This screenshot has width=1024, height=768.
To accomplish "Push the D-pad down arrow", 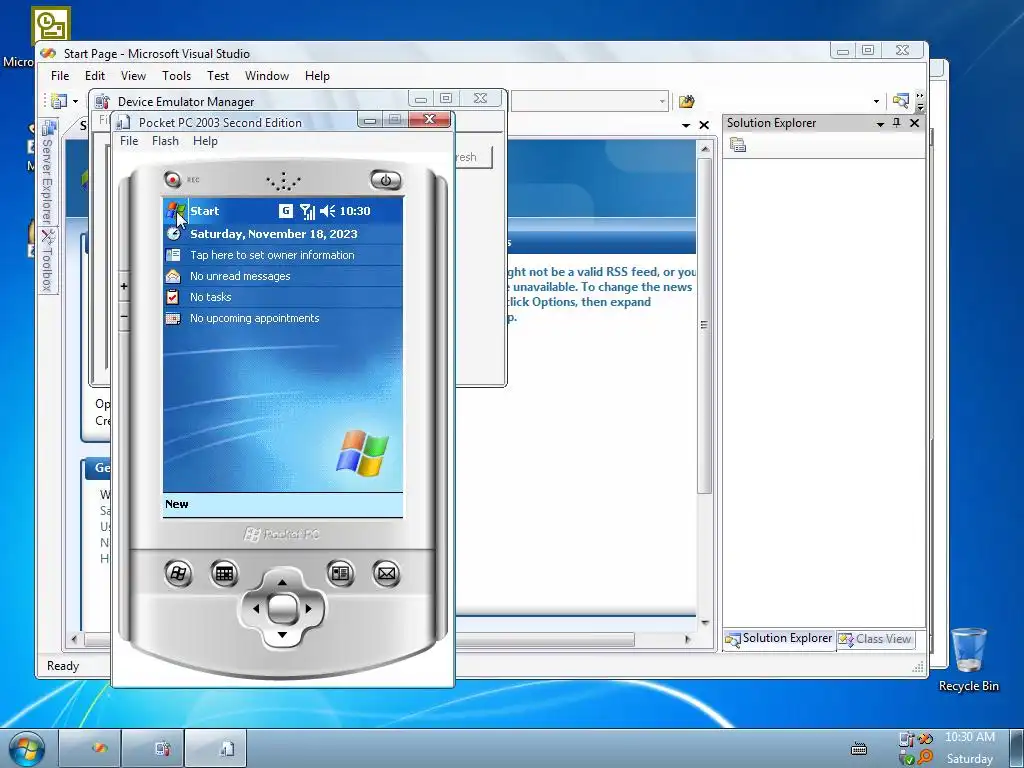I will tap(282, 635).
